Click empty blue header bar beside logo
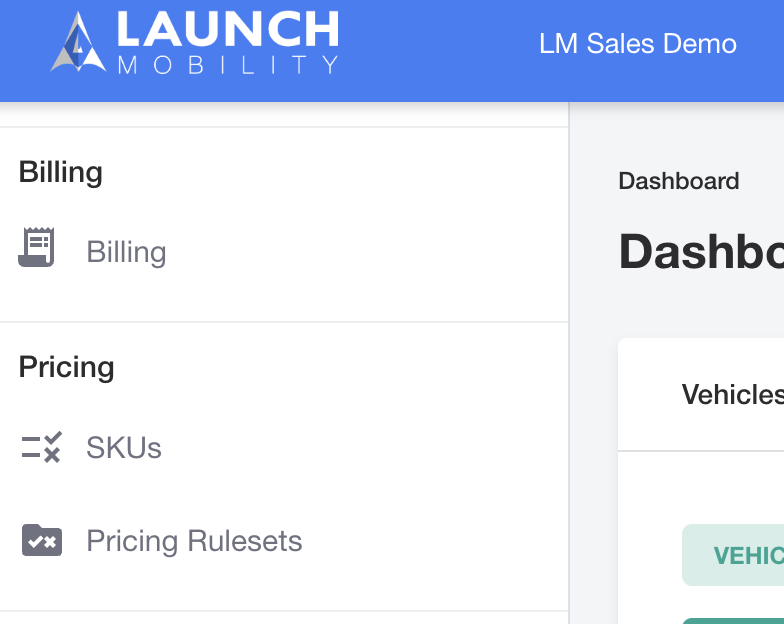The width and height of the screenshot is (784, 624). pos(440,50)
